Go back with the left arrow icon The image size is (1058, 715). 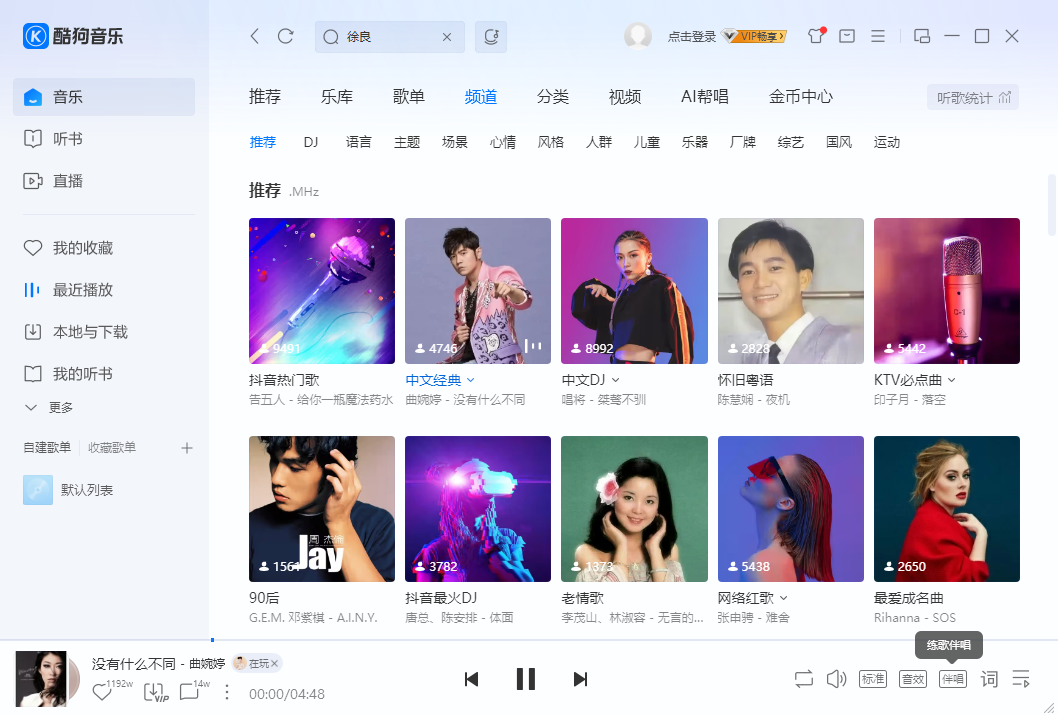254,36
